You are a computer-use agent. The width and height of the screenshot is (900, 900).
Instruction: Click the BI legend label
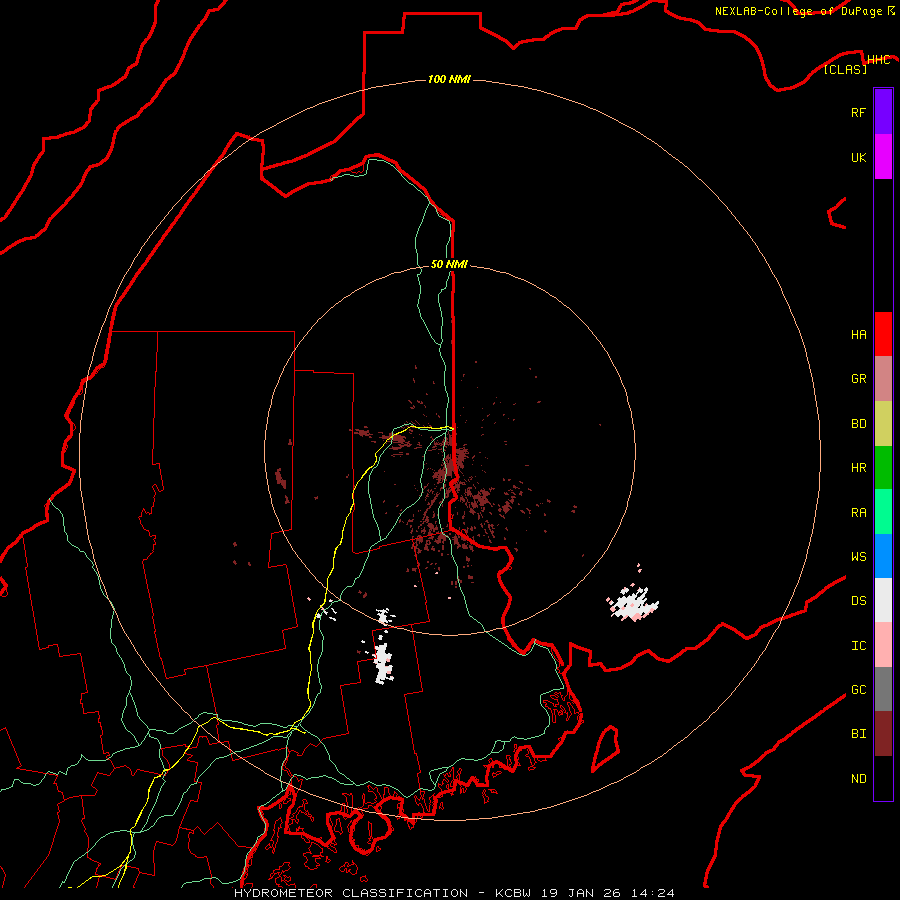pyautogui.click(x=858, y=734)
